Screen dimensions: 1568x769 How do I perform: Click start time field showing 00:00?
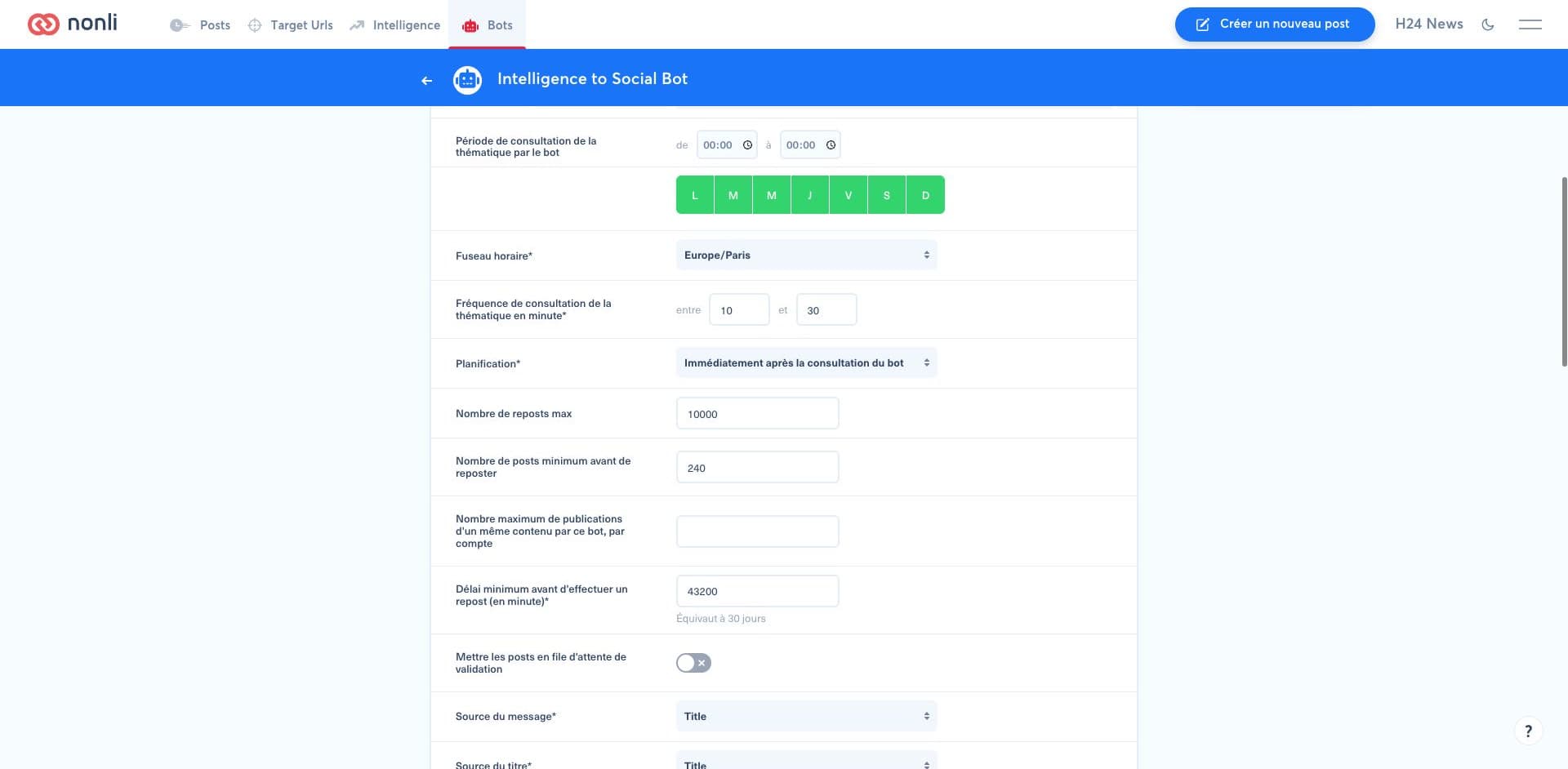pos(727,144)
